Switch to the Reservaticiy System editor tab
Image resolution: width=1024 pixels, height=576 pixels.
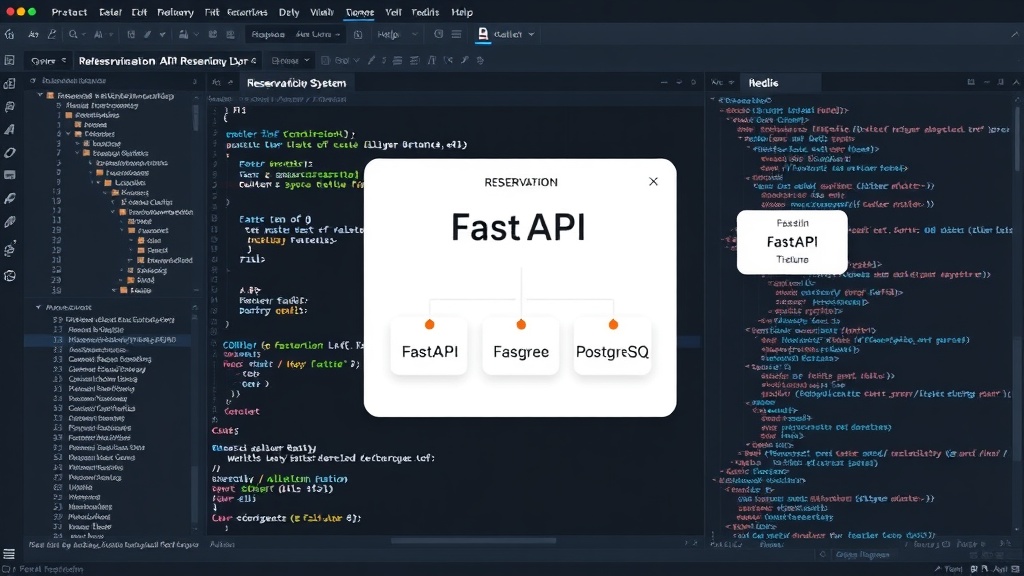[296, 83]
